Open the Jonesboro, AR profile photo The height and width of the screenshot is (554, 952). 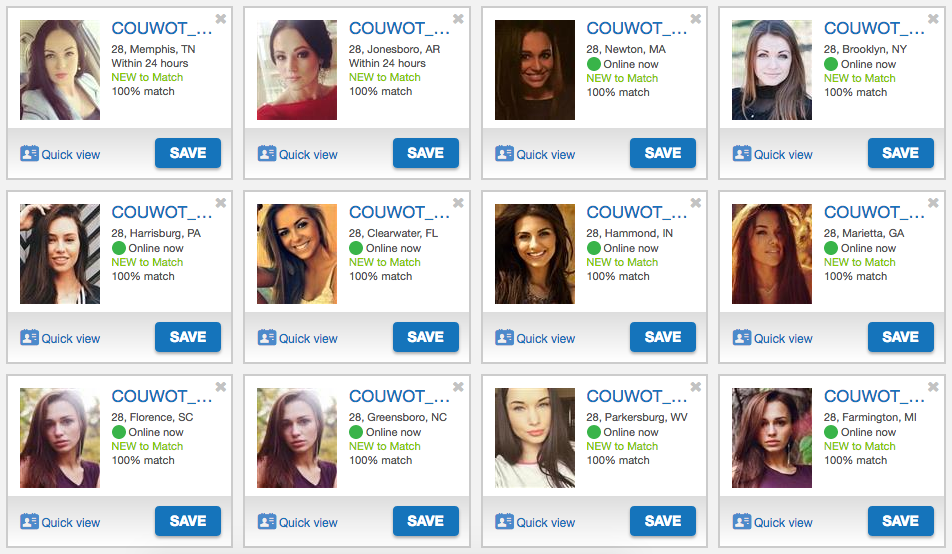click(x=297, y=70)
